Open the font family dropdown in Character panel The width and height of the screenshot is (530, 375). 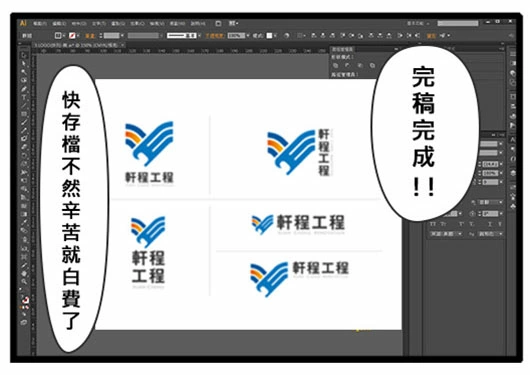click(x=501, y=144)
